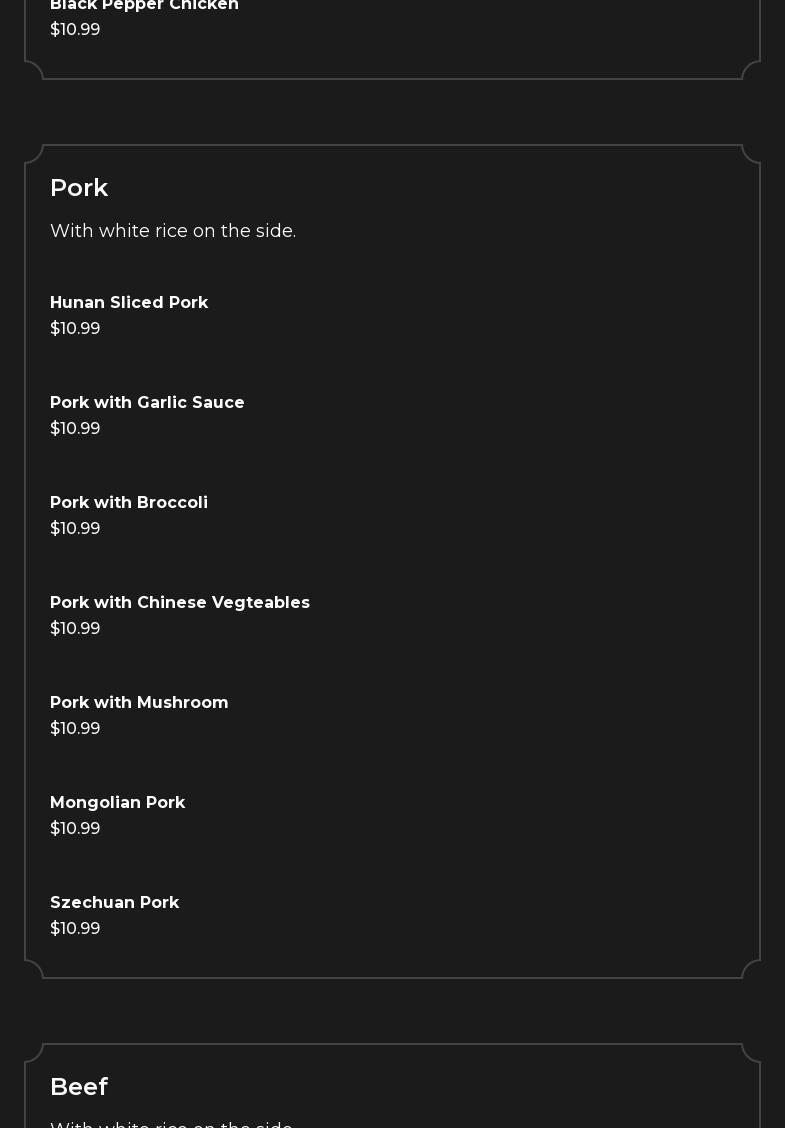Click the Beef section's white rice description
Viewport: 785px width, 1128px height.
coord(173,1124)
